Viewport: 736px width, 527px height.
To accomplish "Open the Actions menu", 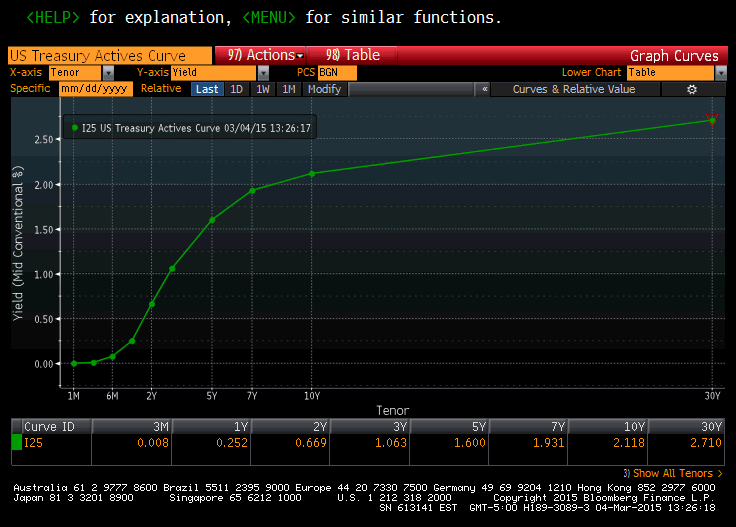I will point(263,56).
